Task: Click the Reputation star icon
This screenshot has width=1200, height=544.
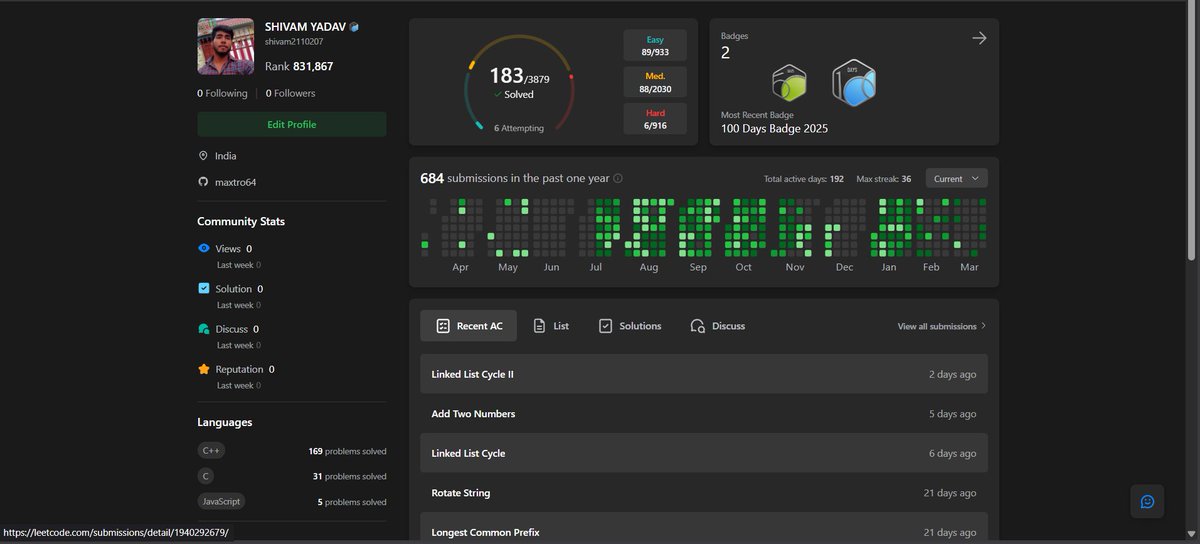Action: click(x=204, y=368)
